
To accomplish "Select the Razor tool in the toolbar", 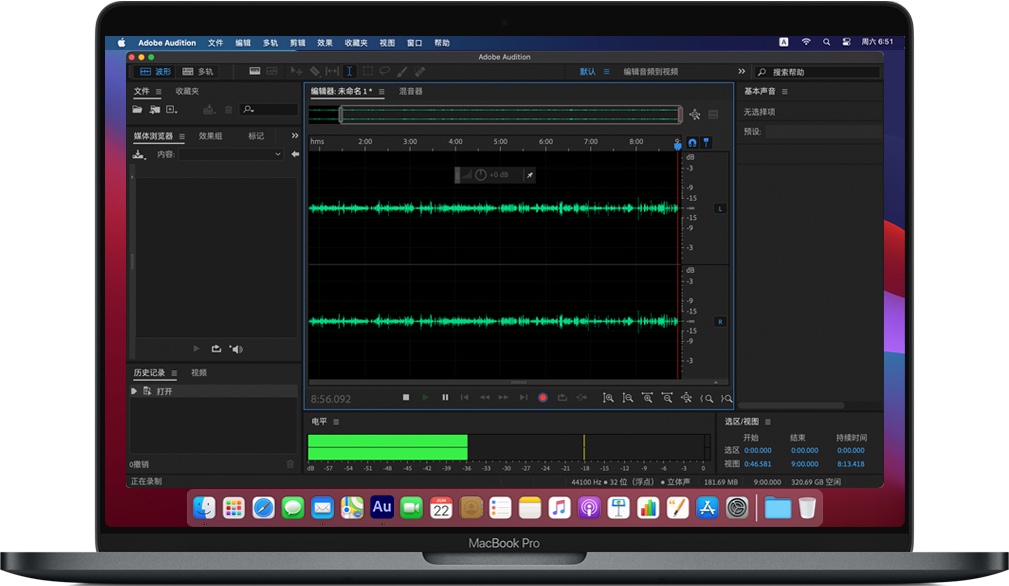I will pos(314,71).
